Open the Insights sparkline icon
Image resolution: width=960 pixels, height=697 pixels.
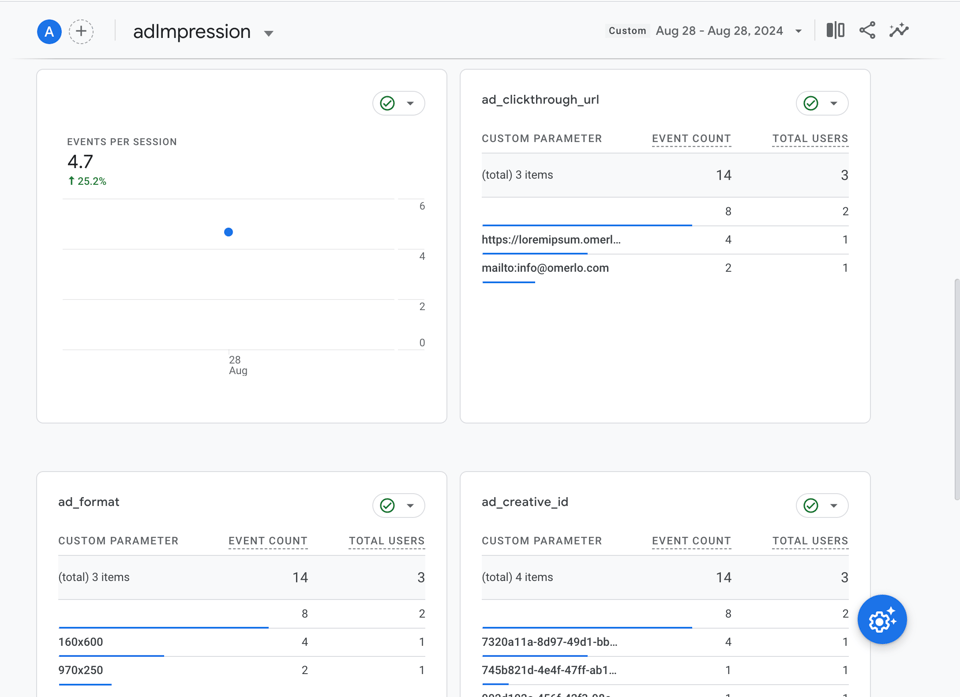[x=899, y=30]
